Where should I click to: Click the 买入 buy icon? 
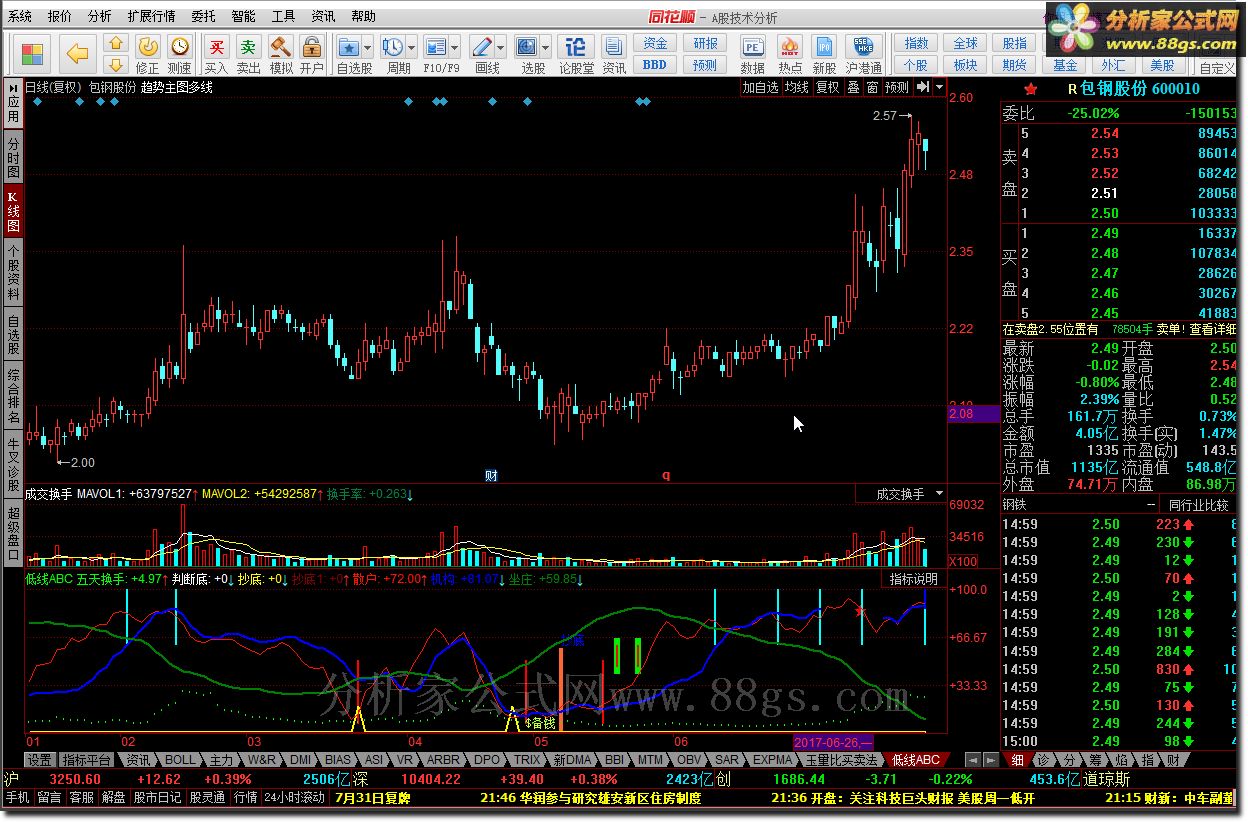[x=216, y=54]
